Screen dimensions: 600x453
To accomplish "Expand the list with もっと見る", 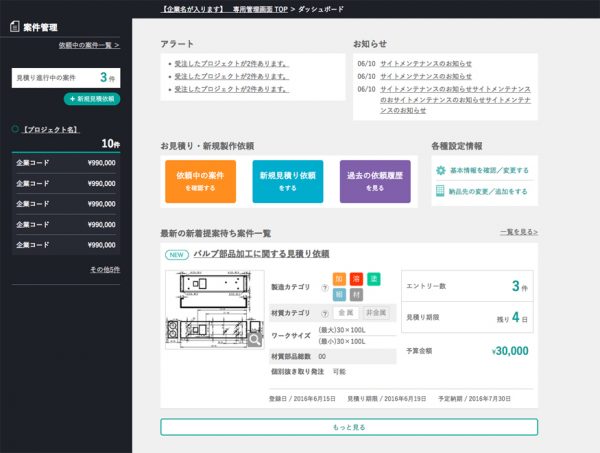I will click(349, 427).
